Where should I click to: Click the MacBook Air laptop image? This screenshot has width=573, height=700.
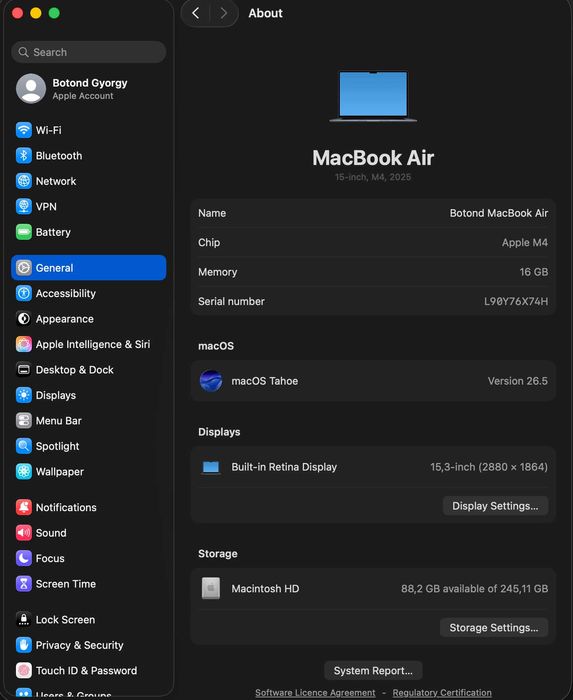click(373, 96)
